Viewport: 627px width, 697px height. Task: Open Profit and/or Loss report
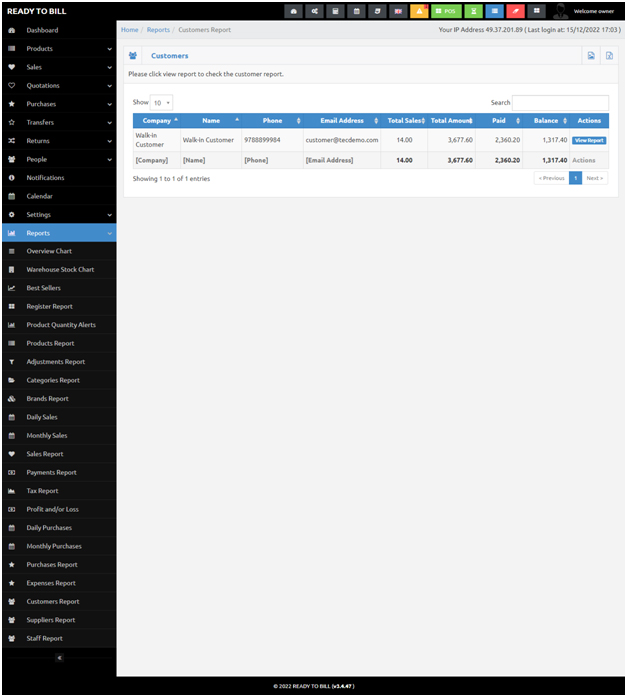(59, 509)
